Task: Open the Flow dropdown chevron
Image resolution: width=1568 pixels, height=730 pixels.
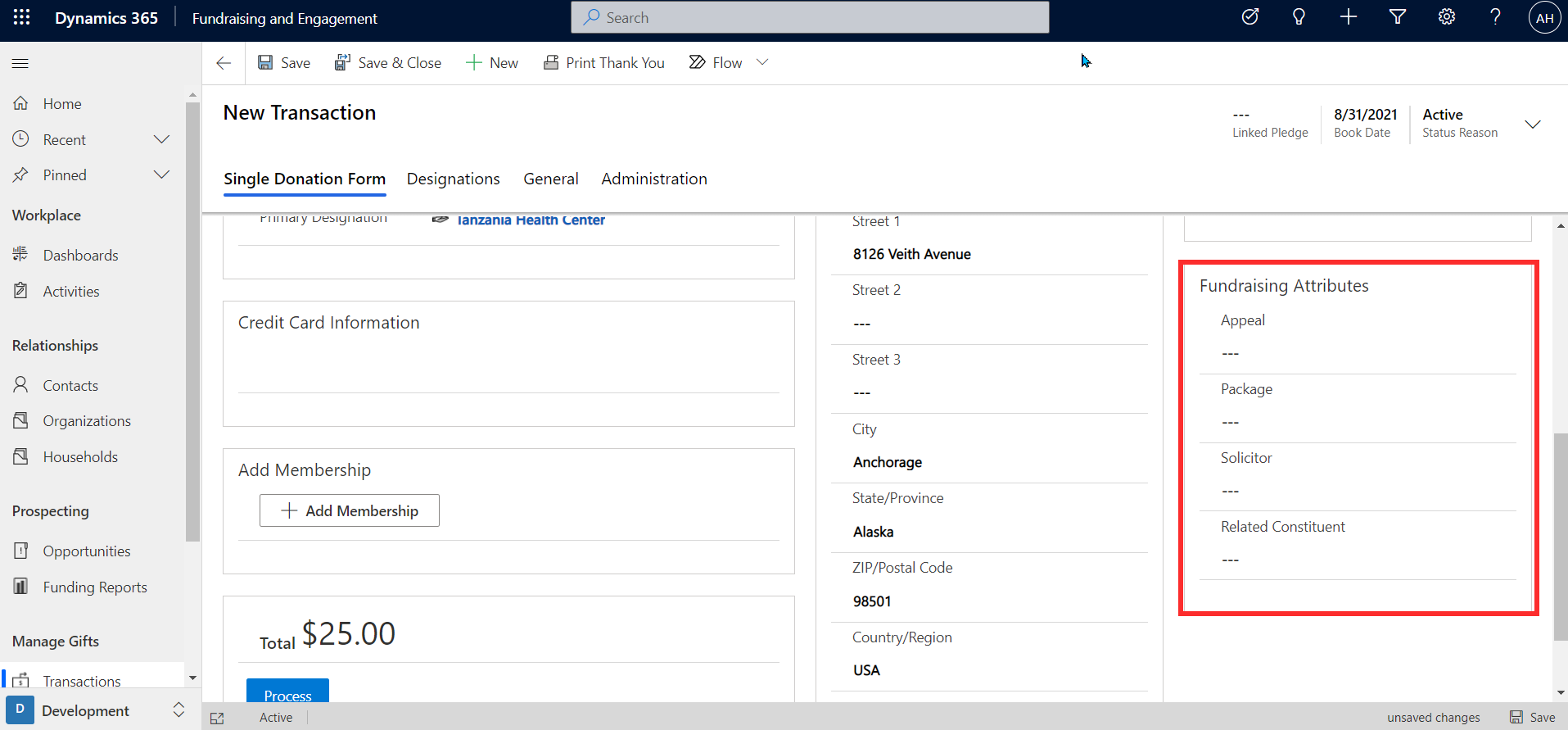Action: (762, 62)
